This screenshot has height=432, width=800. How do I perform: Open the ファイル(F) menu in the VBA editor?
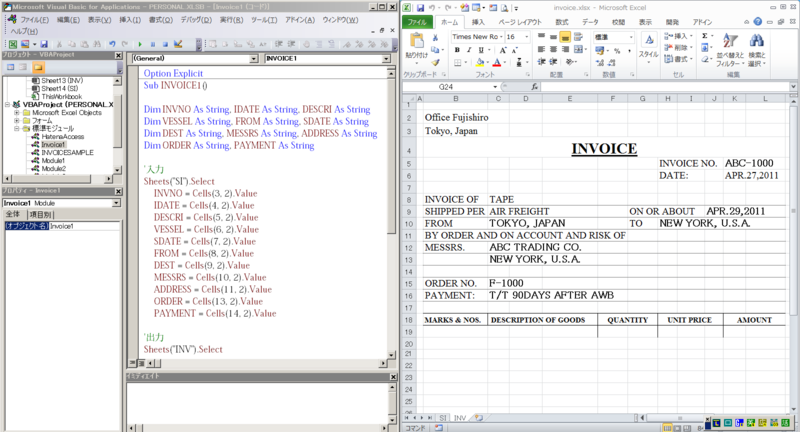point(34,20)
